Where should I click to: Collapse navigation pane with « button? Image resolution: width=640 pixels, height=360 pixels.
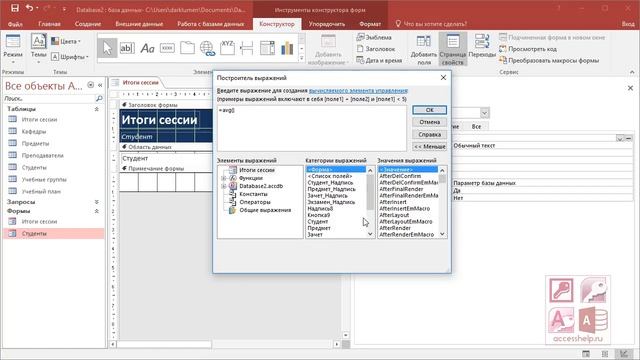pyautogui.click(x=100, y=85)
